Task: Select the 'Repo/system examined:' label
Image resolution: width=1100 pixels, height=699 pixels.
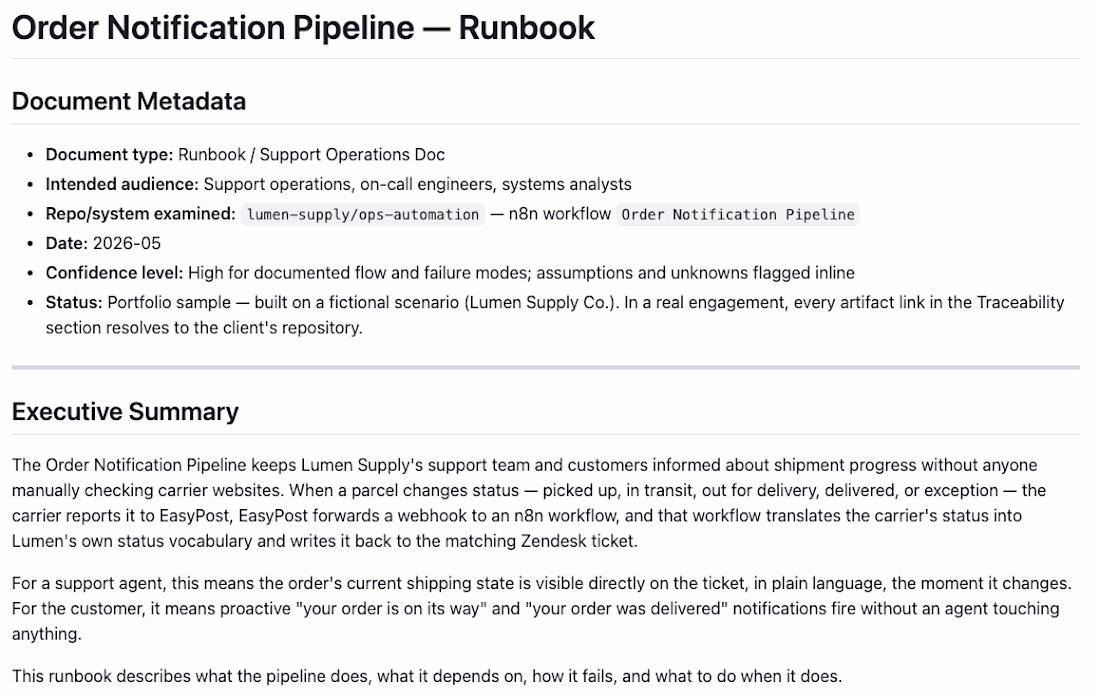Action: (140, 213)
